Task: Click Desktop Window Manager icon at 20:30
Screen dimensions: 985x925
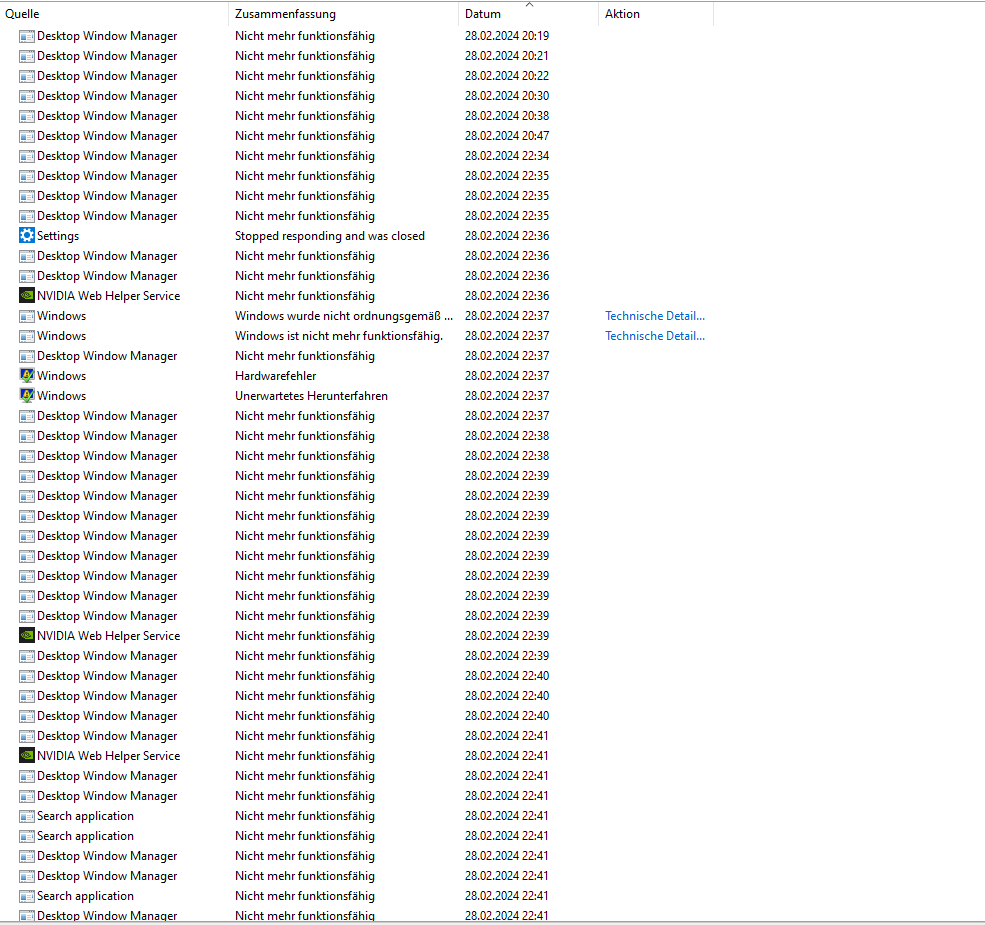Action: 26,97
